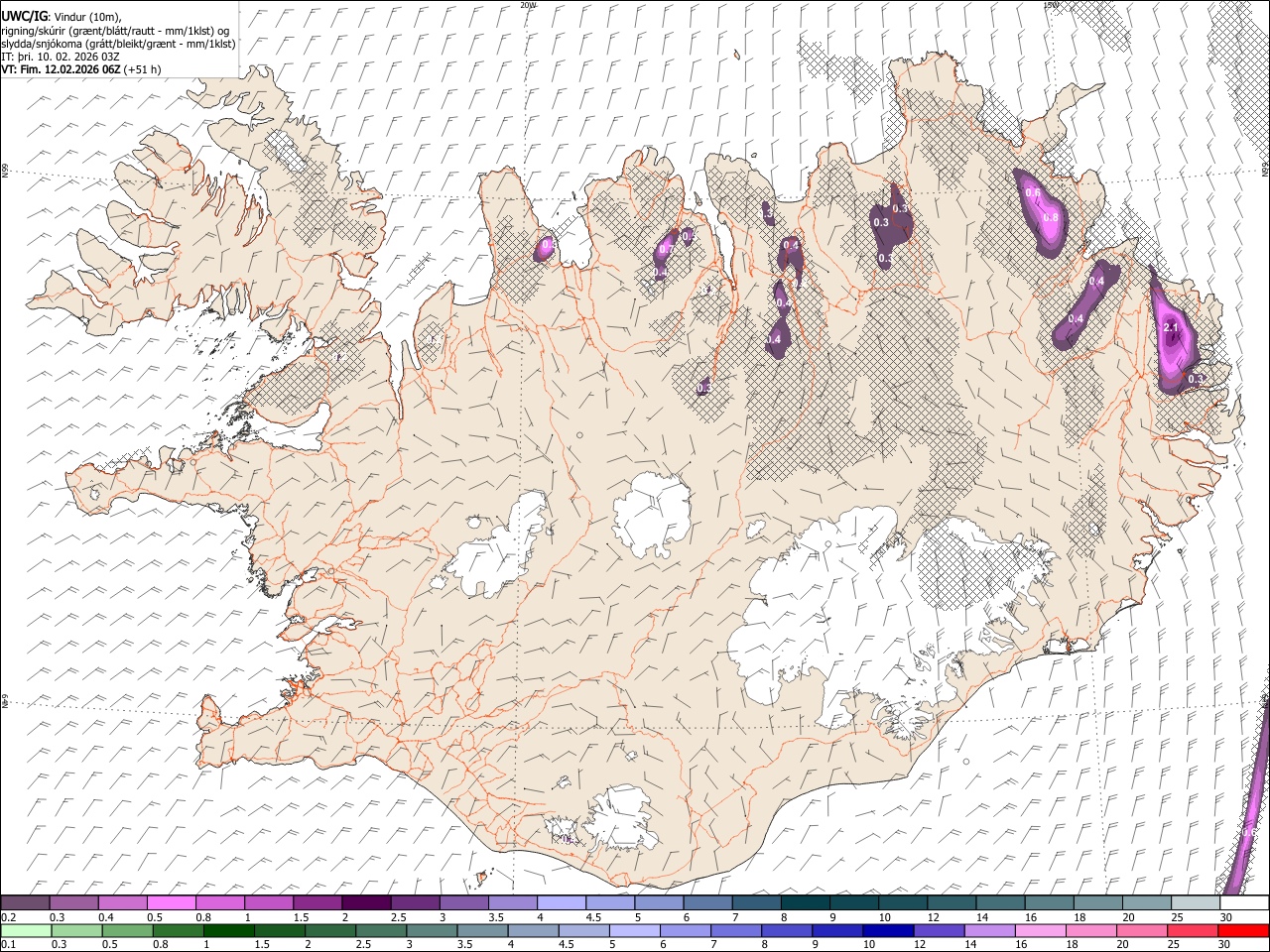Click the white Mýrdalsjökull glacier near the south coast
The width and height of the screenshot is (1270, 952).
(x=619, y=818)
